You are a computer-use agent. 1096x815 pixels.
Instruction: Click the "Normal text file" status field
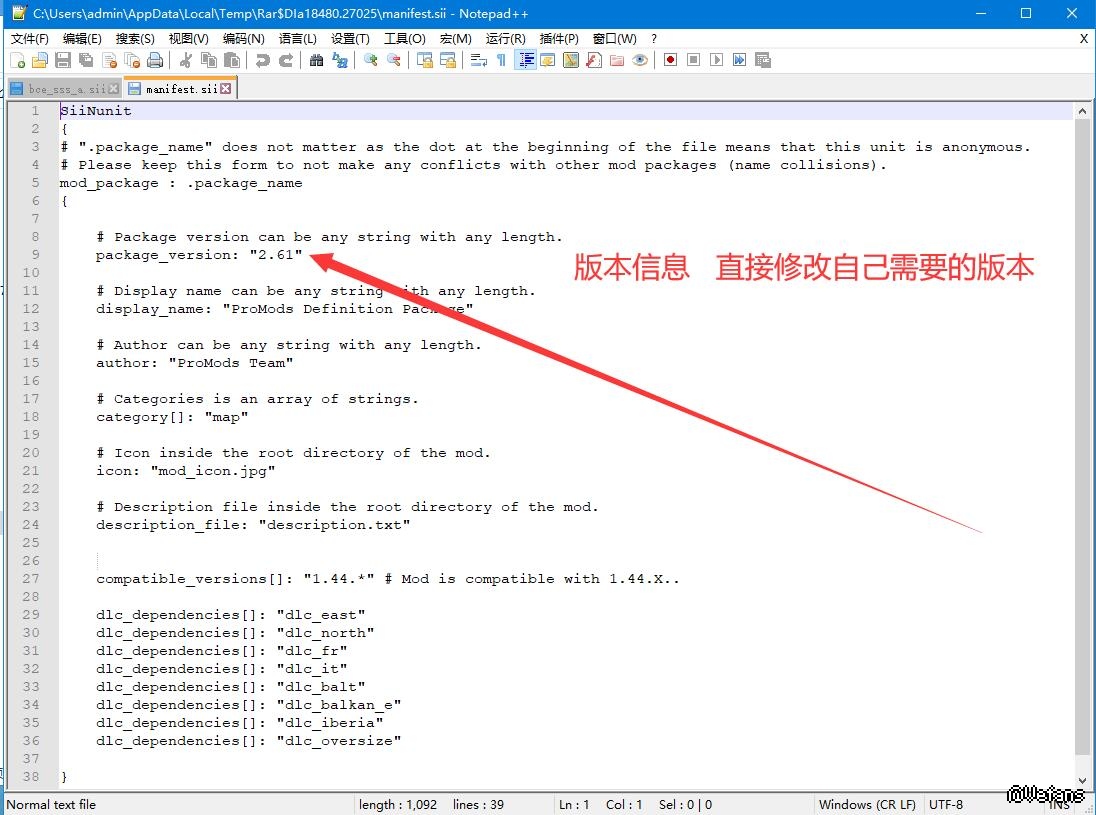(51, 805)
